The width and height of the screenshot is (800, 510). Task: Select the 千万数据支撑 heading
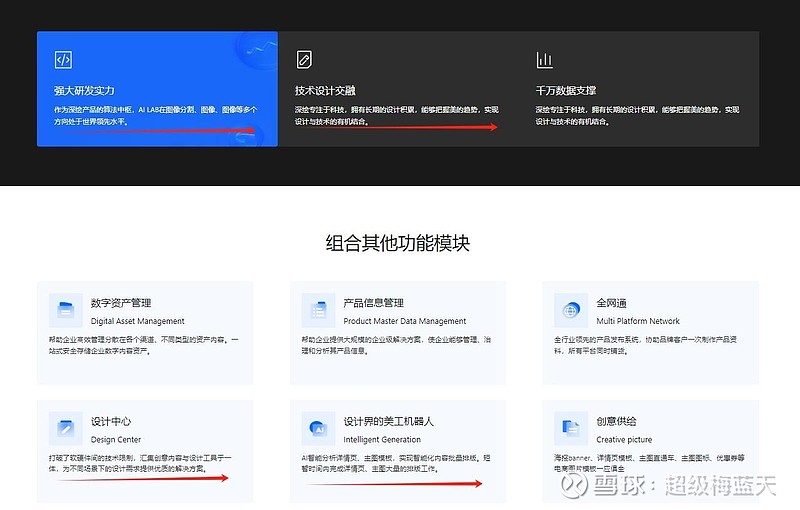(x=566, y=91)
